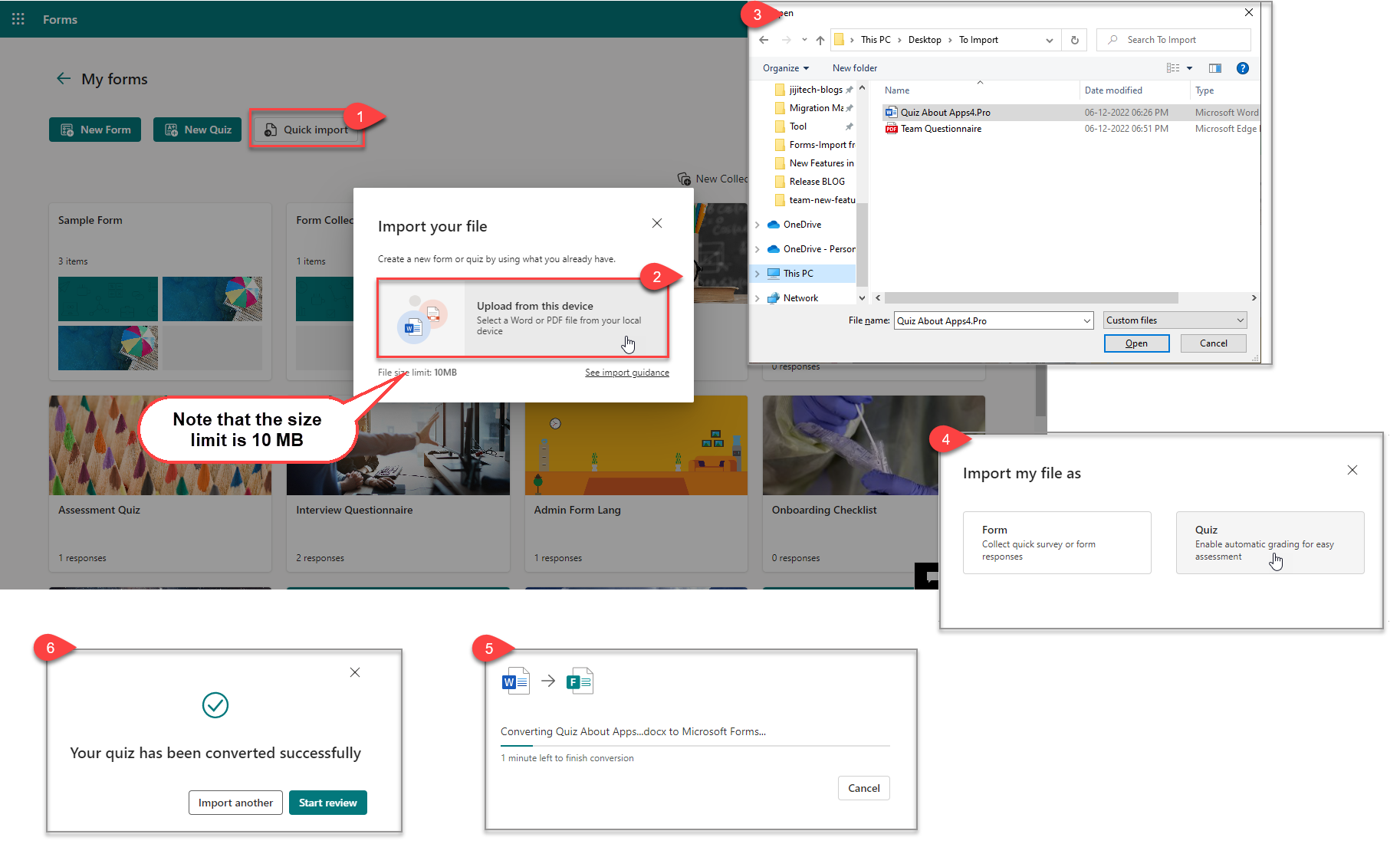Click the Start review button
Image resolution: width=1400 pixels, height=844 pixels.
(327, 803)
